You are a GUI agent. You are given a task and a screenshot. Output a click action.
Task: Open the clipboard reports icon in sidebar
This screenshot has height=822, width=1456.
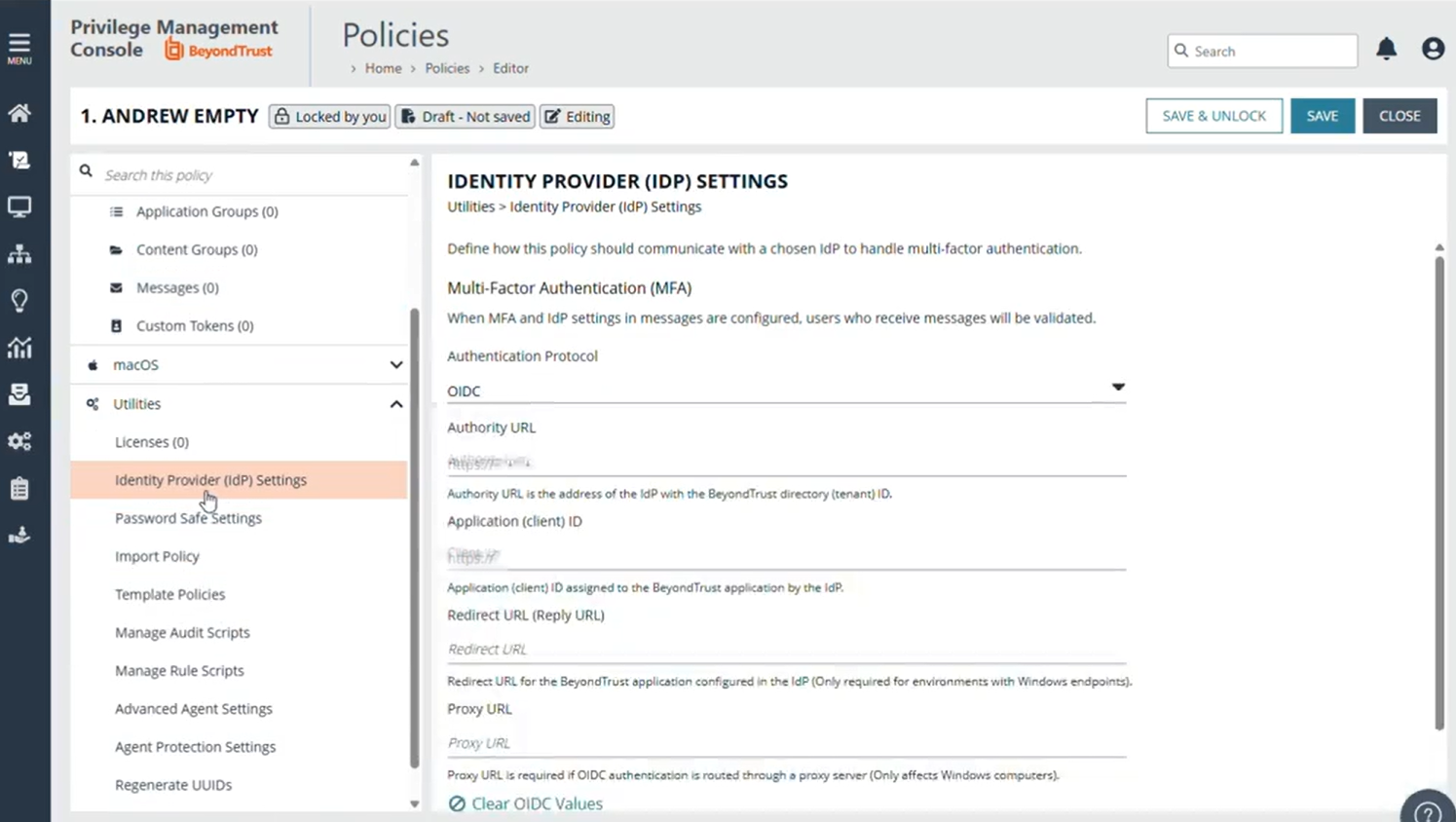click(19, 488)
